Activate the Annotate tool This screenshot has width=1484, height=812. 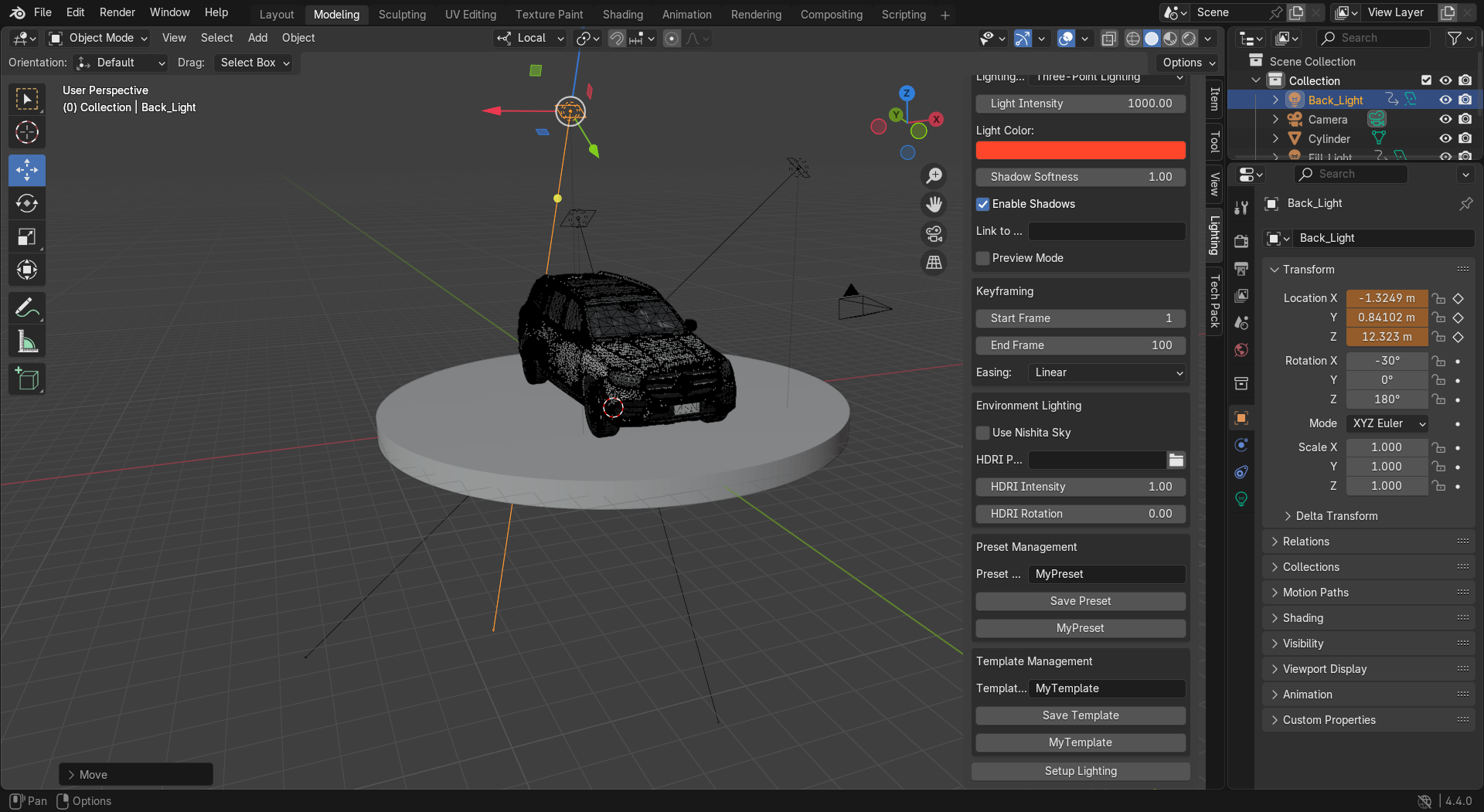click(x=27, y=308)
